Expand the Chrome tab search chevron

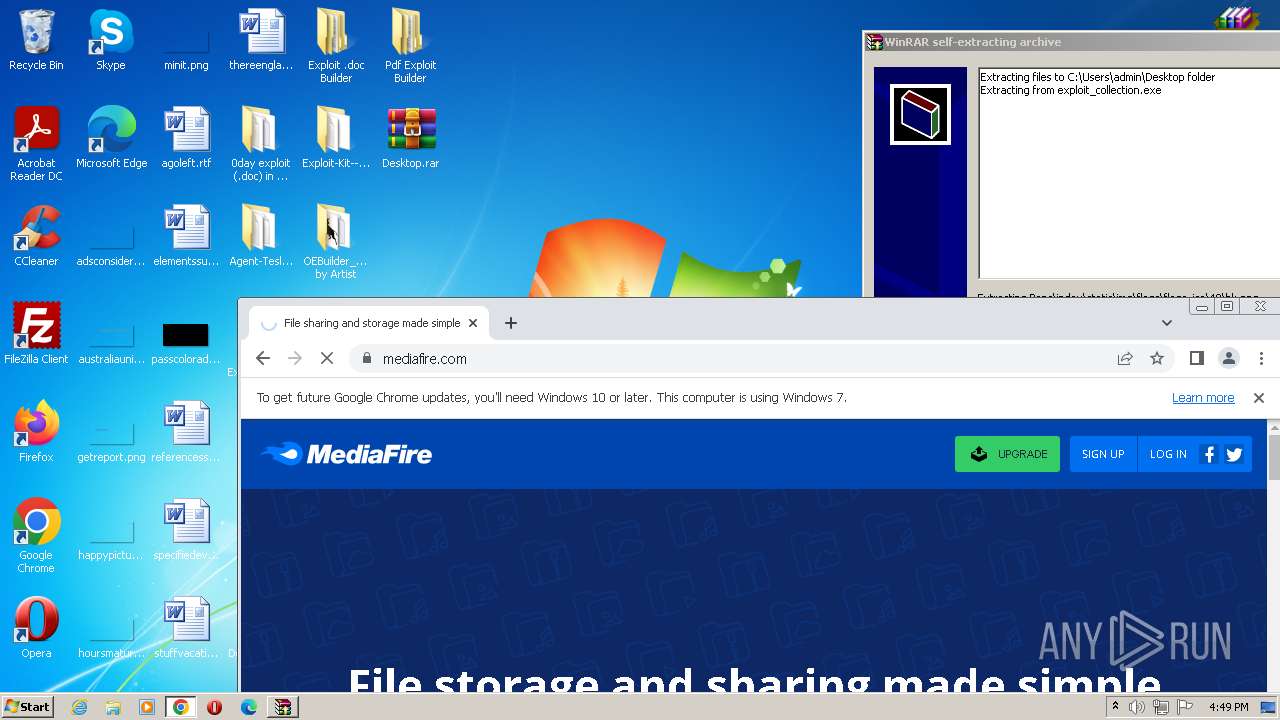pyautogui.click(x=1167, y=323)
